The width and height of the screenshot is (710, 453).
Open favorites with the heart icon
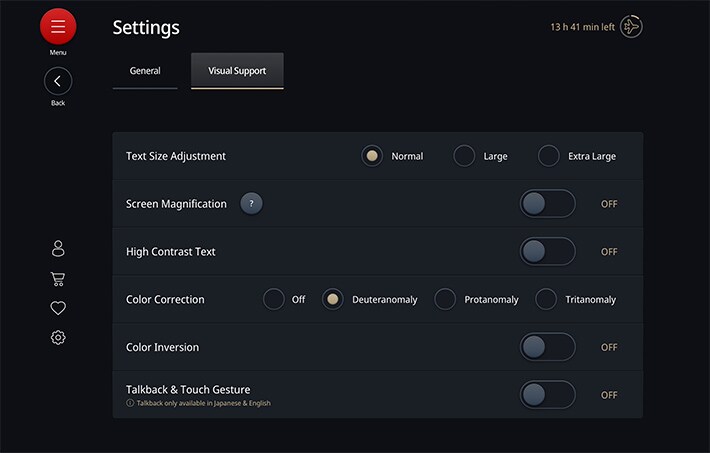click(58, 308)
